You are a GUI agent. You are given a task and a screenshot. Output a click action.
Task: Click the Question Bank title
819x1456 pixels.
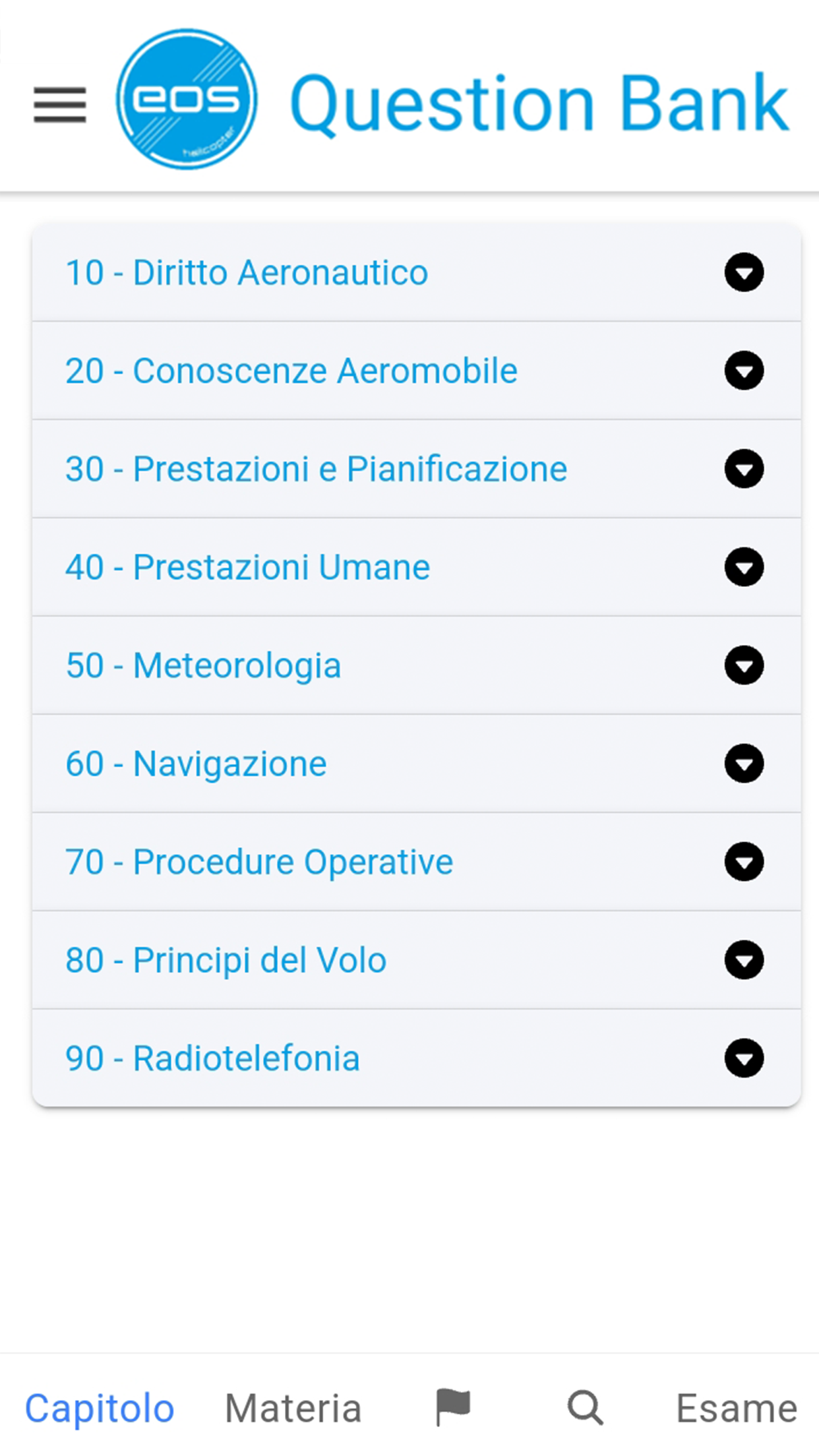[539, 103]
